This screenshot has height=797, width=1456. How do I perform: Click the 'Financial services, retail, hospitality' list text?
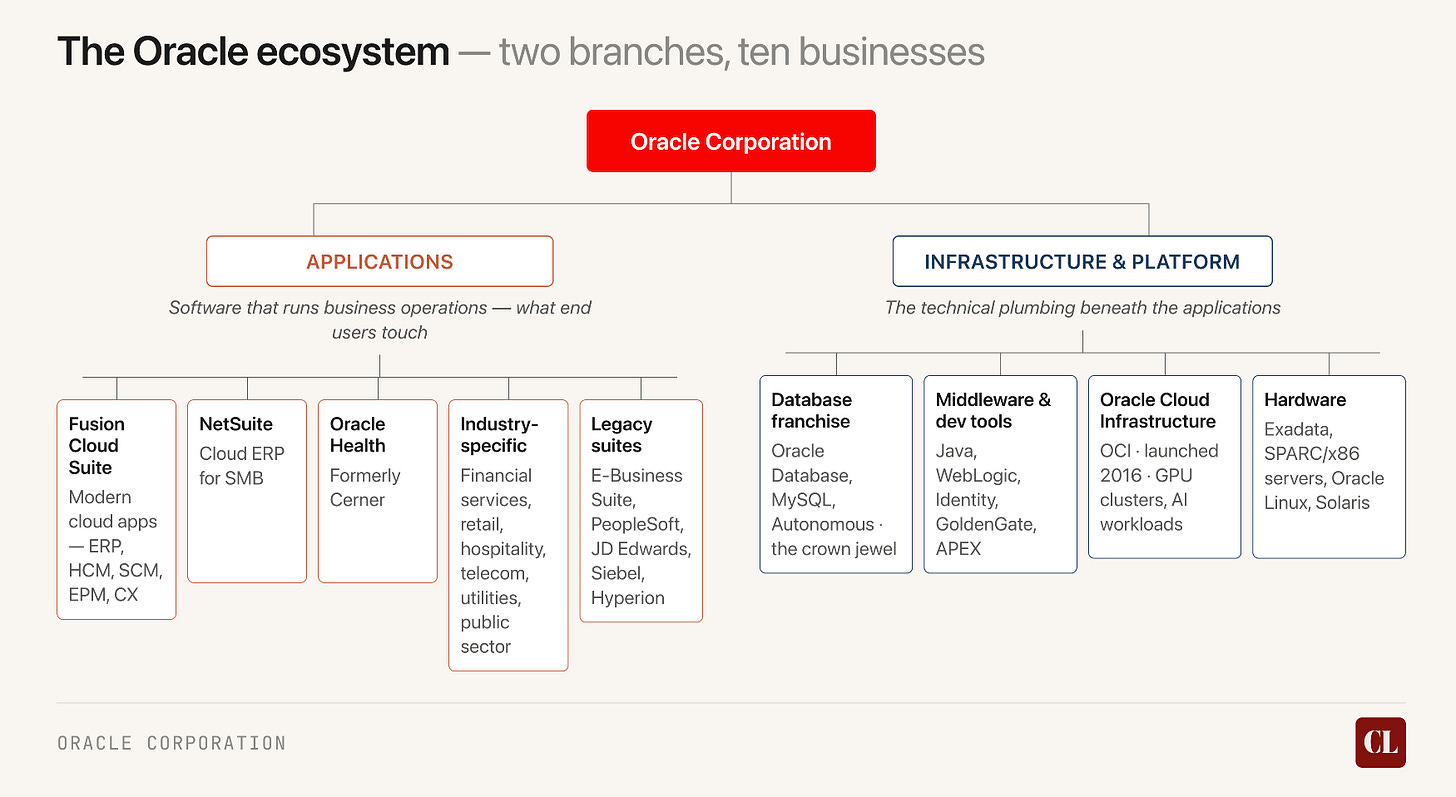pyautogui.click(x=502, y=561)
